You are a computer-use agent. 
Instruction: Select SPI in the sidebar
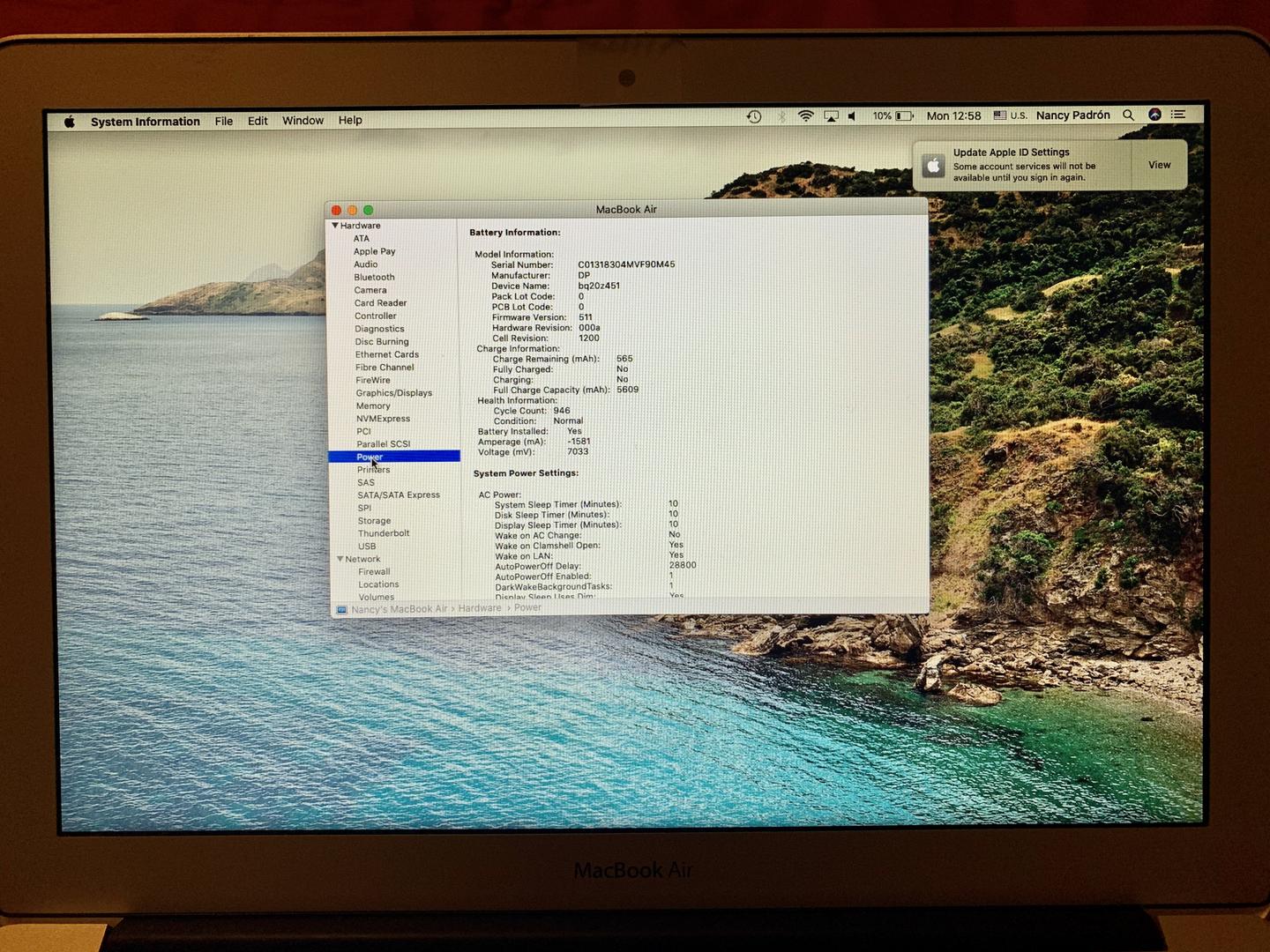tap(364, 508)
